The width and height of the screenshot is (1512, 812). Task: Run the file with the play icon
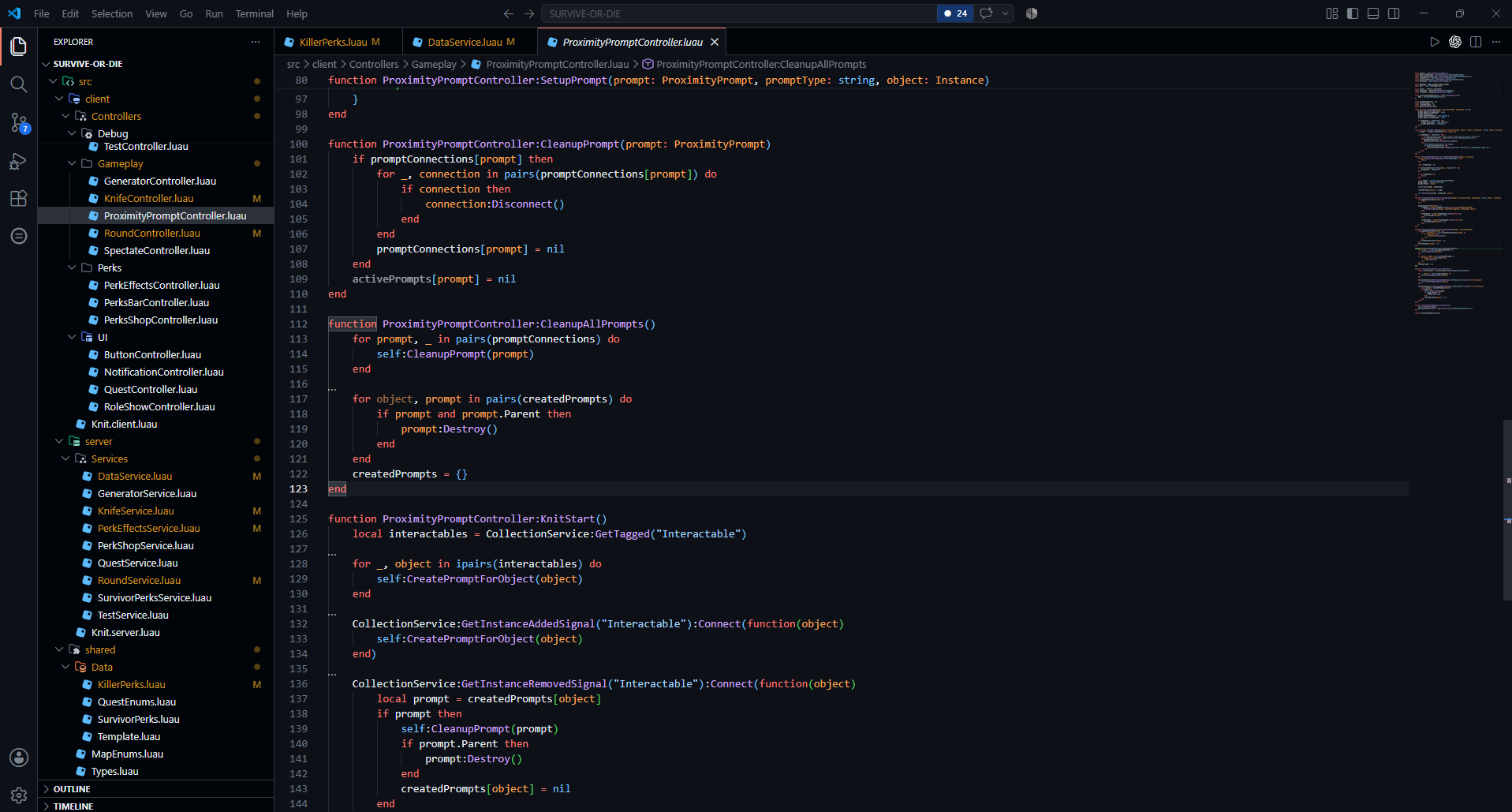coord(1435,42)
